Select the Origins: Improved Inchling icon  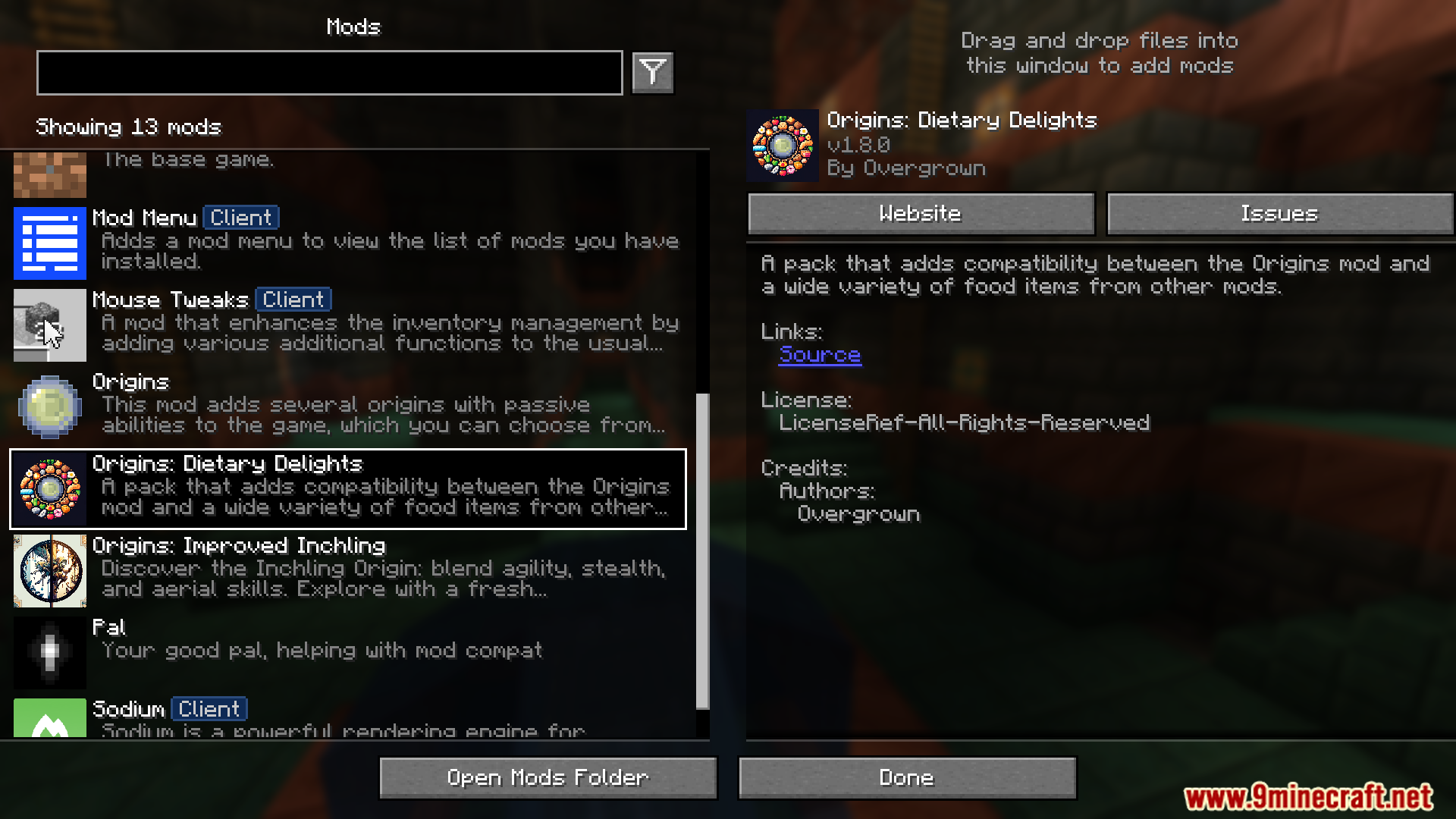click(x=49, y=570)
